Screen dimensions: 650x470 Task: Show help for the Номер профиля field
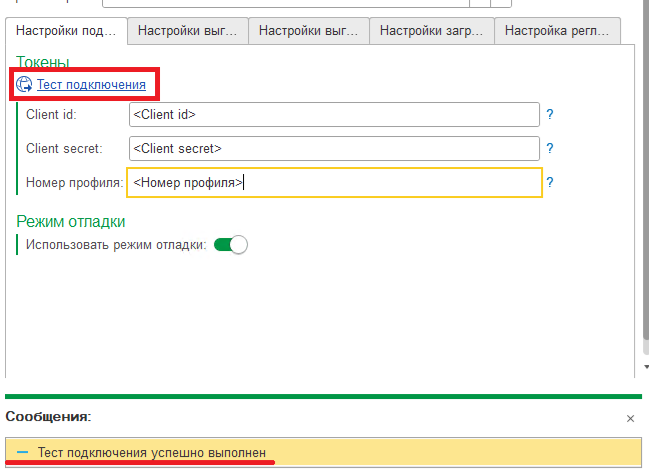[549, 183]
